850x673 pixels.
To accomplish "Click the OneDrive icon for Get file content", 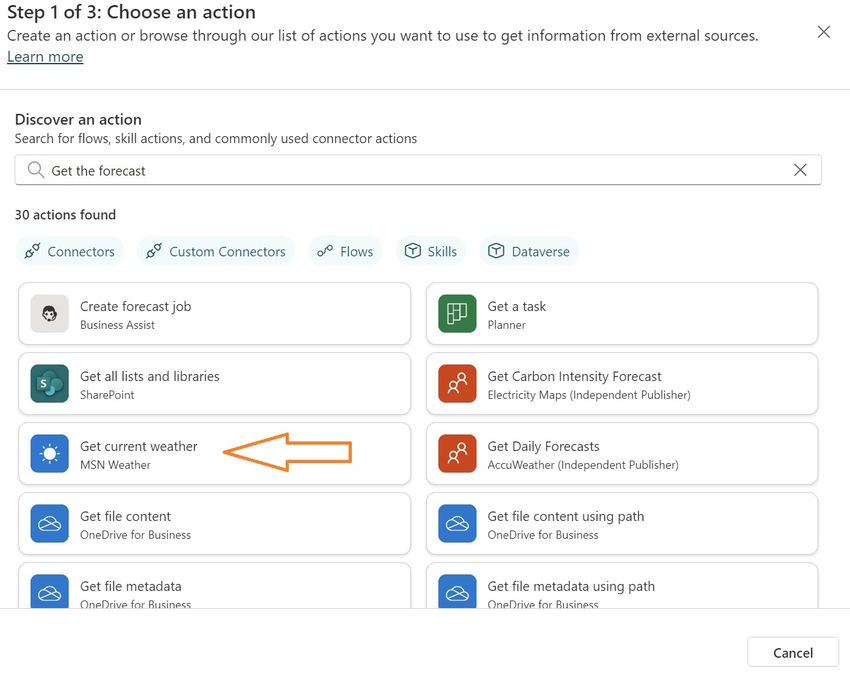I will tap(49, 524).
